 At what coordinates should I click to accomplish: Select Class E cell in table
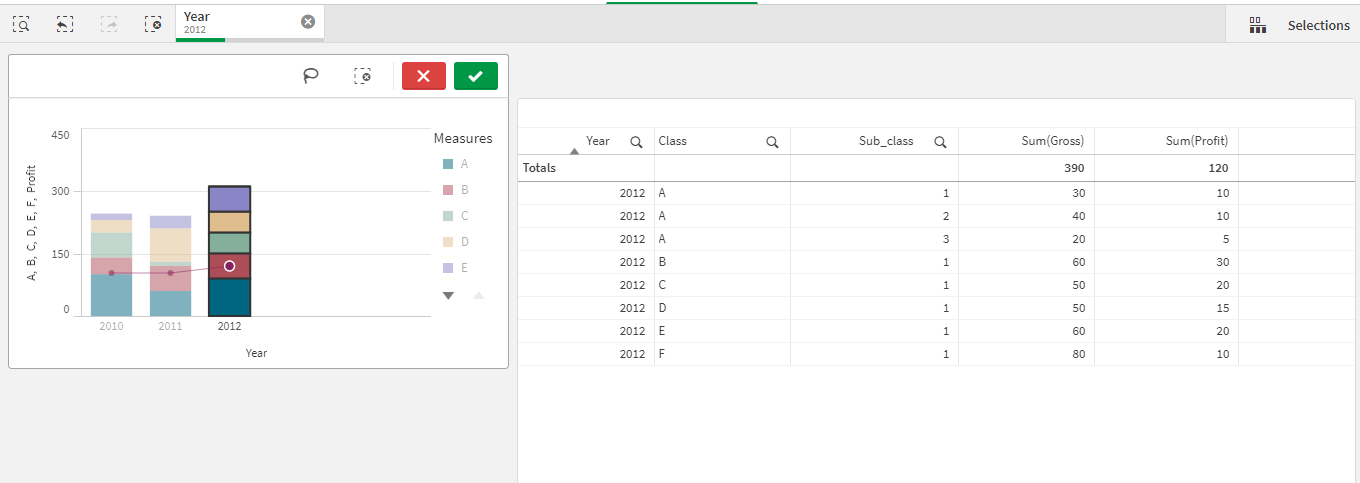(x=722, y=331)
